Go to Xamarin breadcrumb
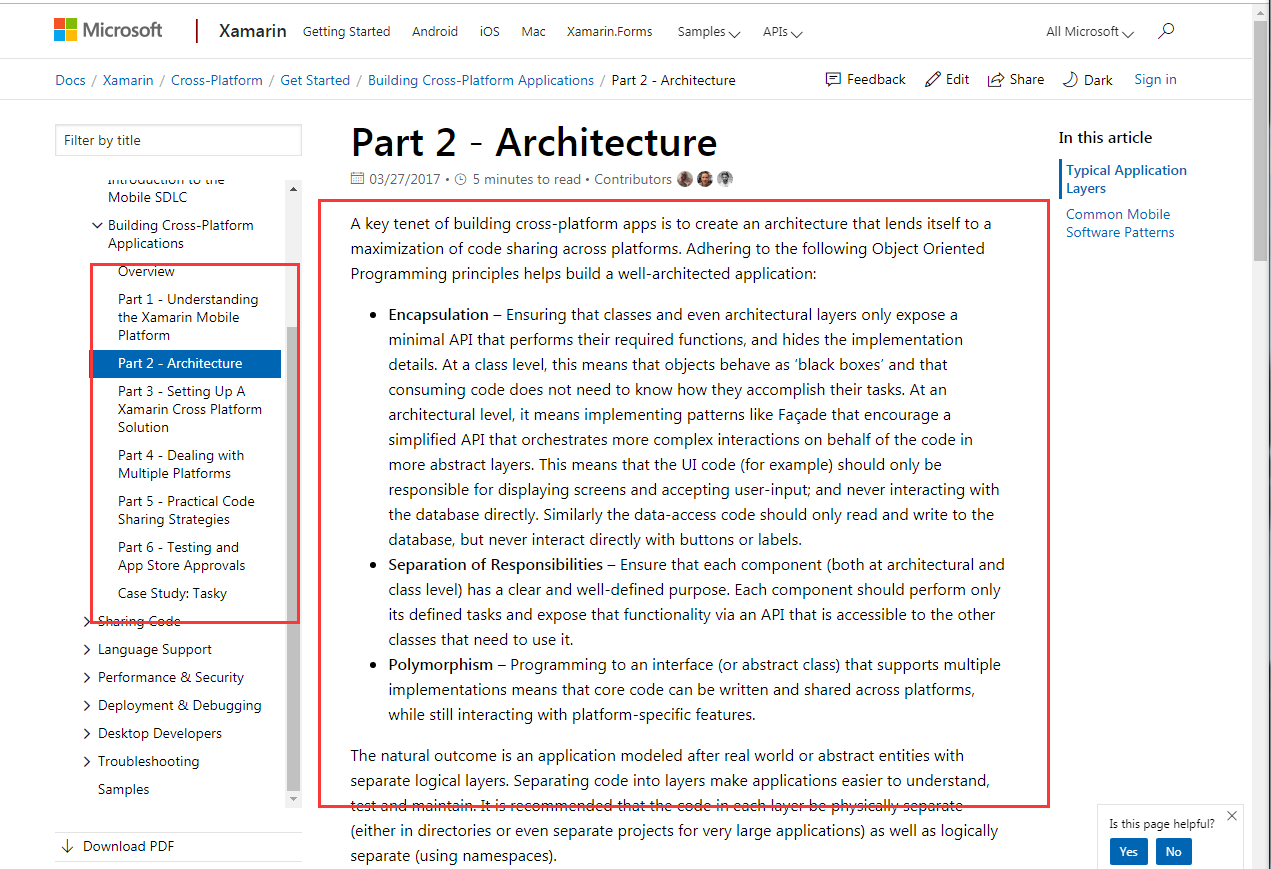This screenshot has width=1271, height=869. coord(128,80)
